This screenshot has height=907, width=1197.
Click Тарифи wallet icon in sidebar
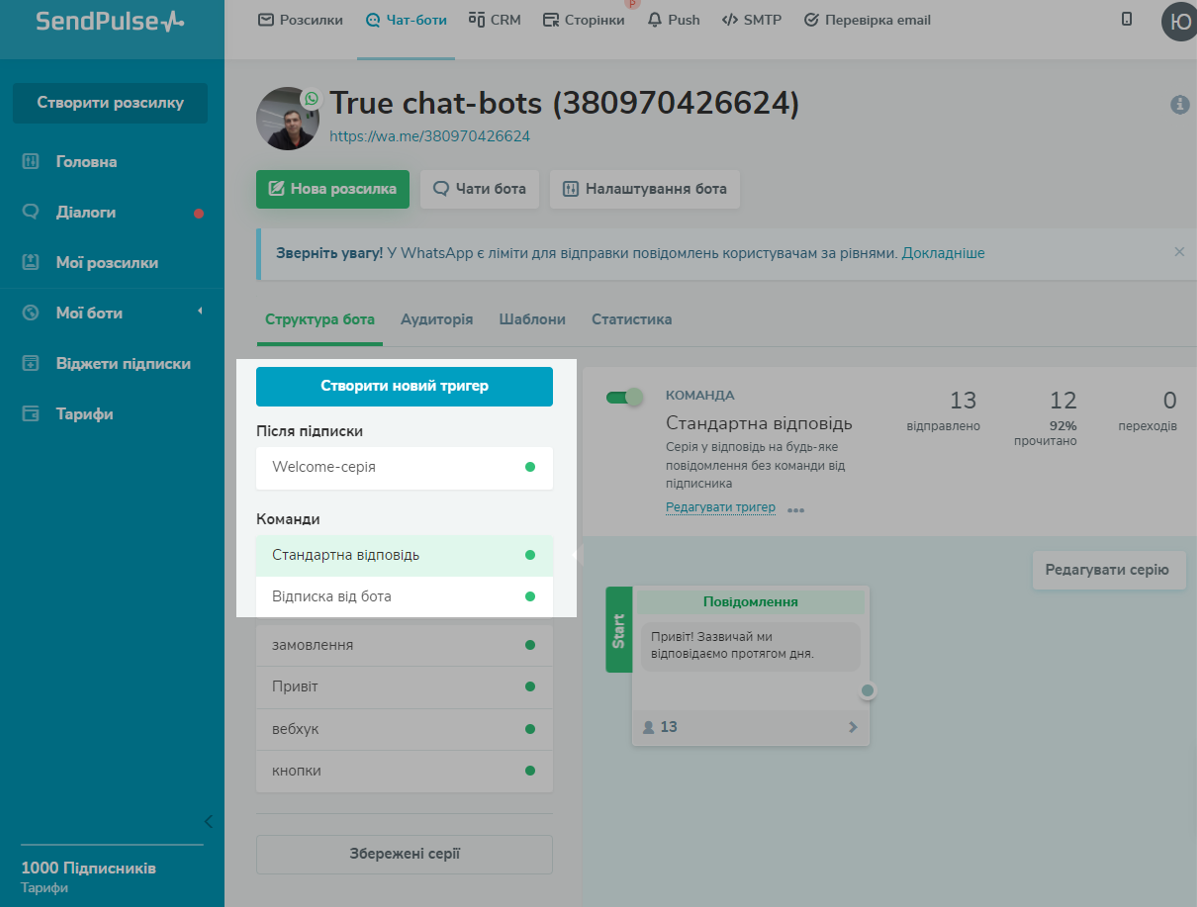click(31, 413)
